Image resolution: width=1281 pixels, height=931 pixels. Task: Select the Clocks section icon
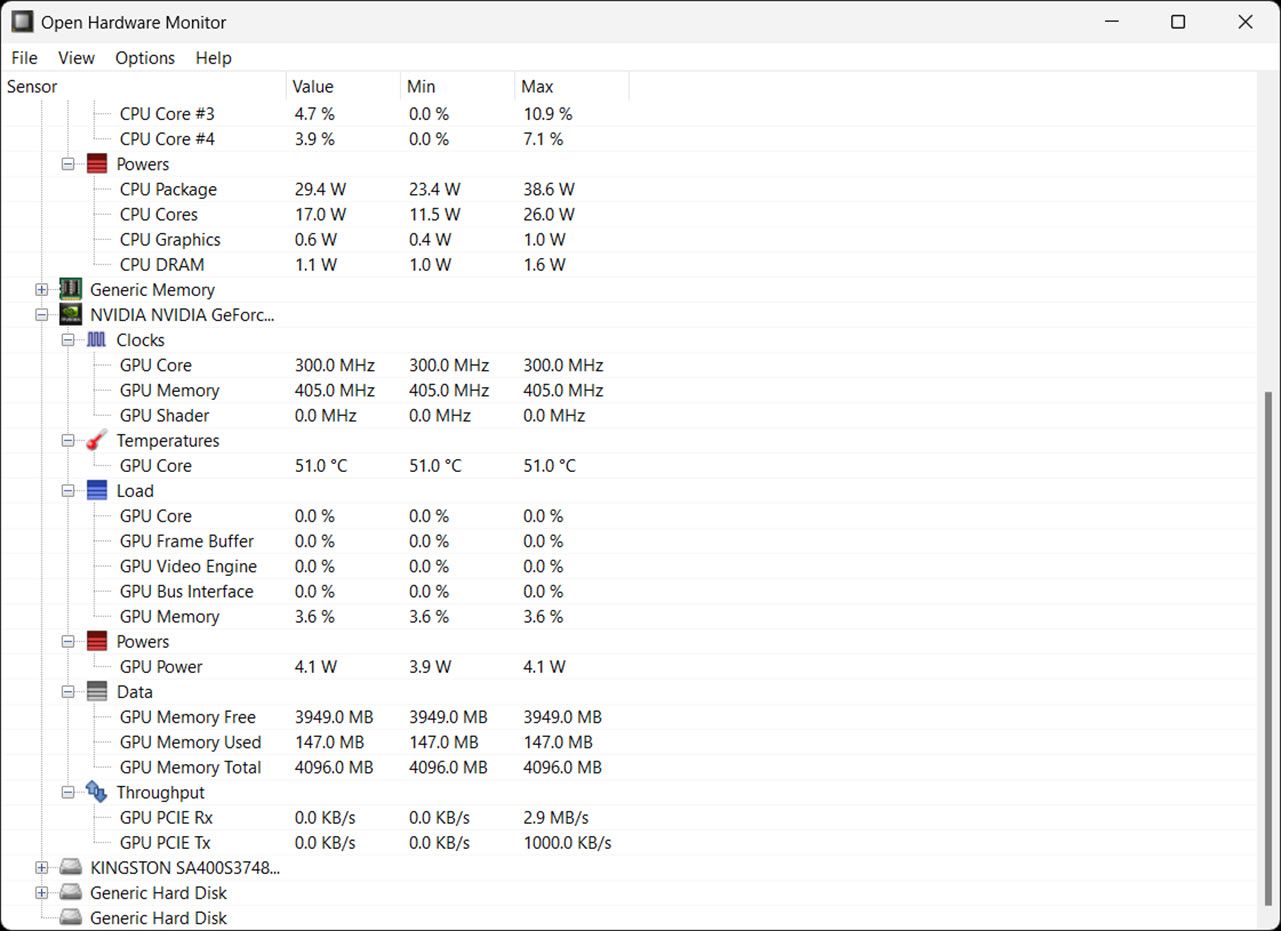[96, 339]
